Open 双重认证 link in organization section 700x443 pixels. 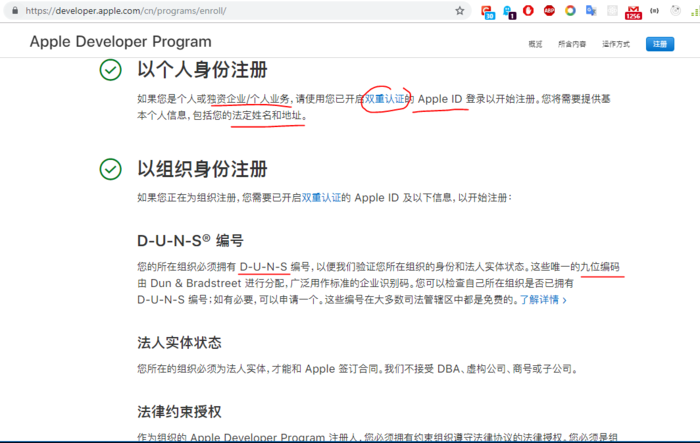(321, 197)
